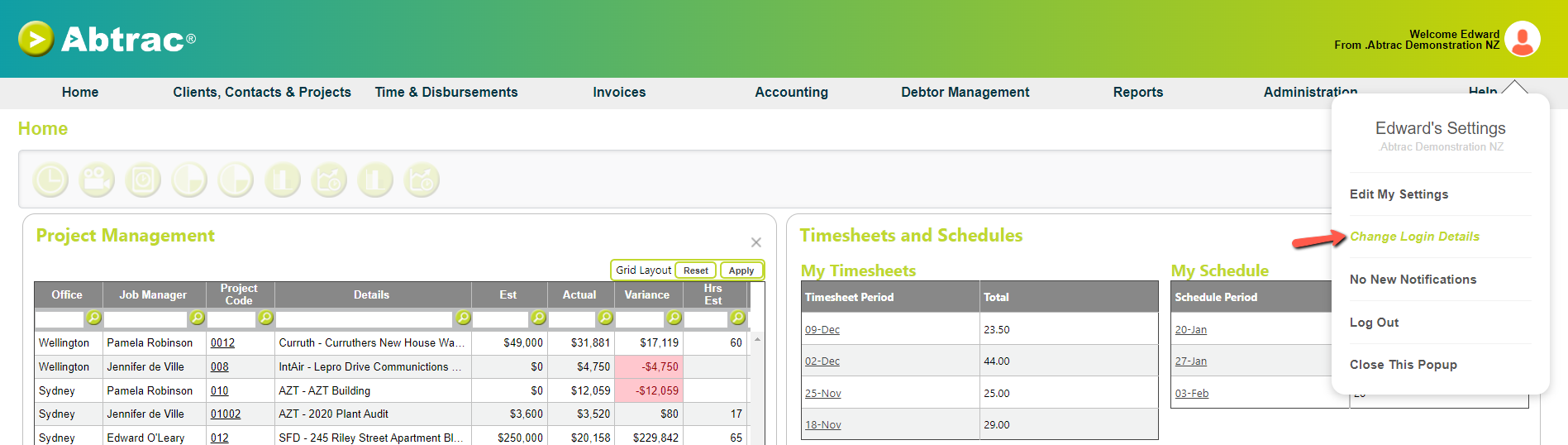Click the search icon in Variance filter
The image size is (1568, 445).
[674, 318]
